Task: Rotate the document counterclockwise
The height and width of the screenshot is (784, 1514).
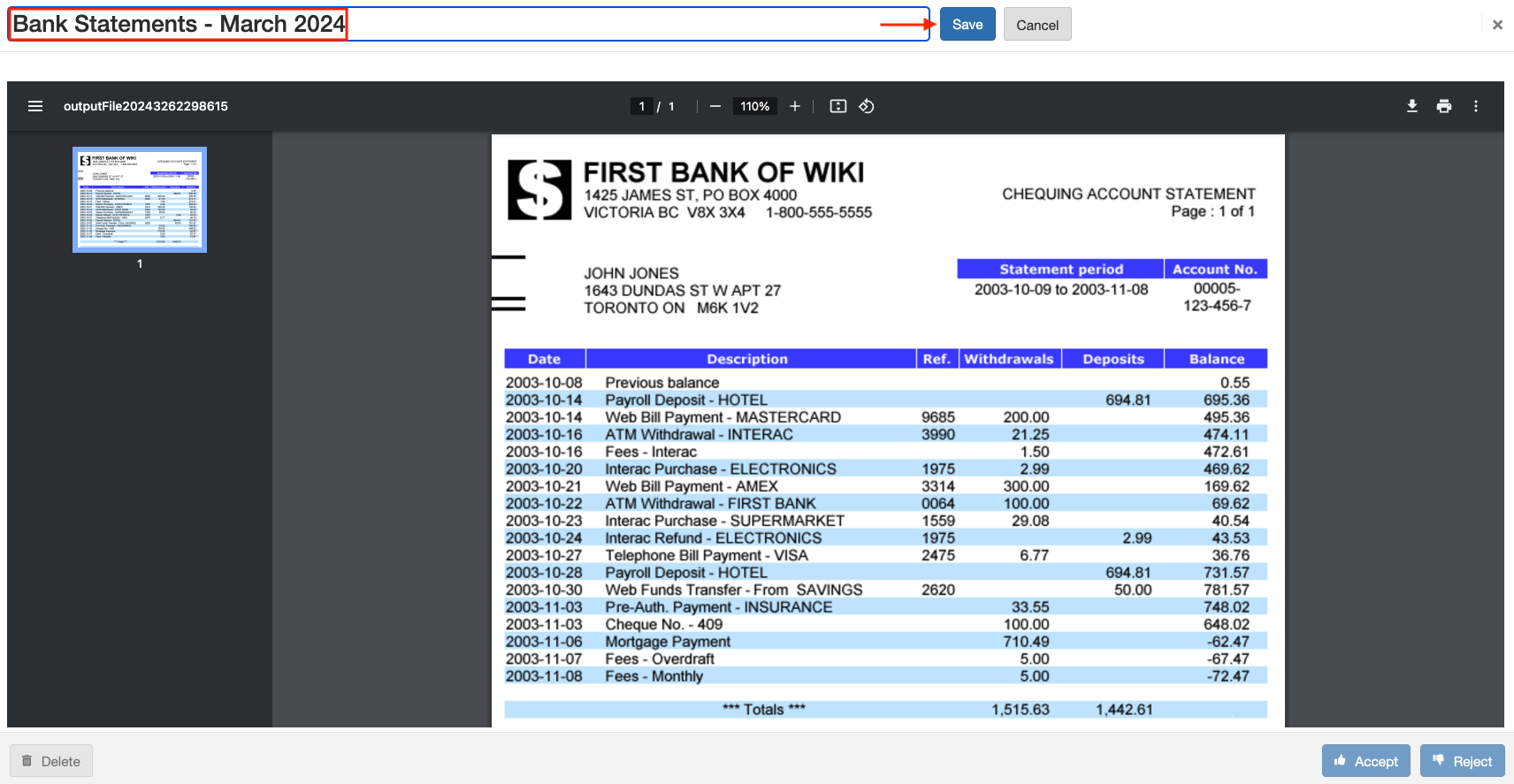Action: 867,106
